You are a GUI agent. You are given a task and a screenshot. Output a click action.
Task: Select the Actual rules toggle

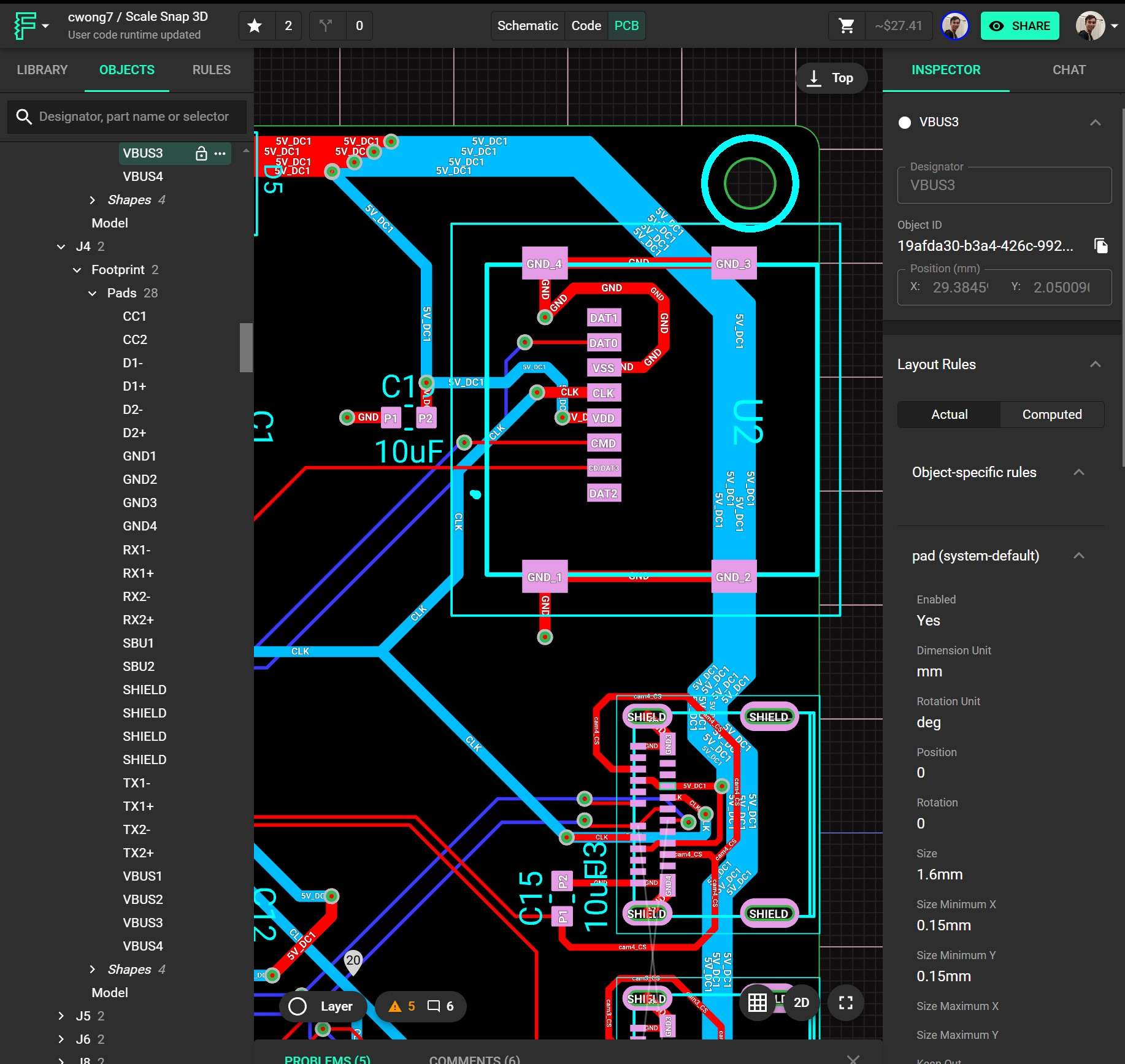[949, 415]
